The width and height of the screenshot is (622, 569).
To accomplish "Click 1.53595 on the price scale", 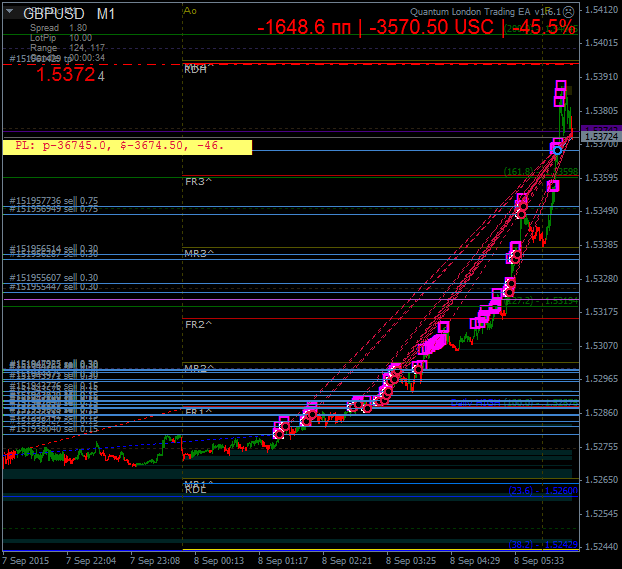I will tap(602, 177).
